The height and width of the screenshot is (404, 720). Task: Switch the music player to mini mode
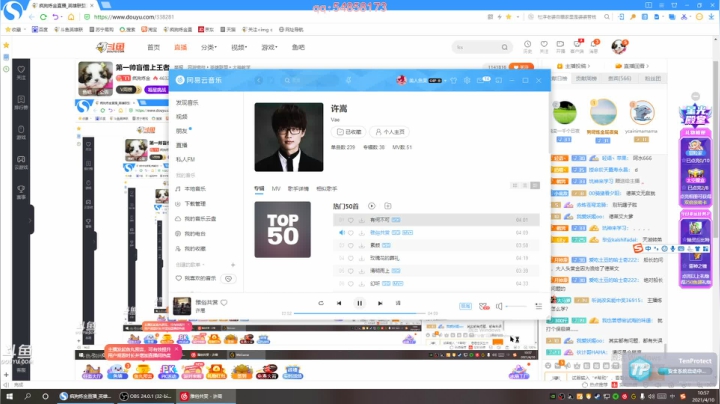(x=499, y=80)
